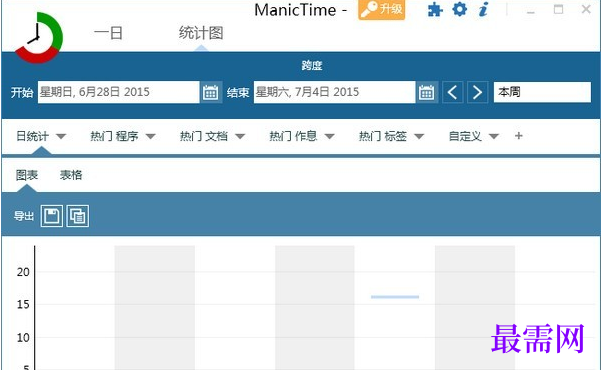Select the 热门 文档 tab
This screenshot has width=603, height=370.
click(x=204, y=136)
